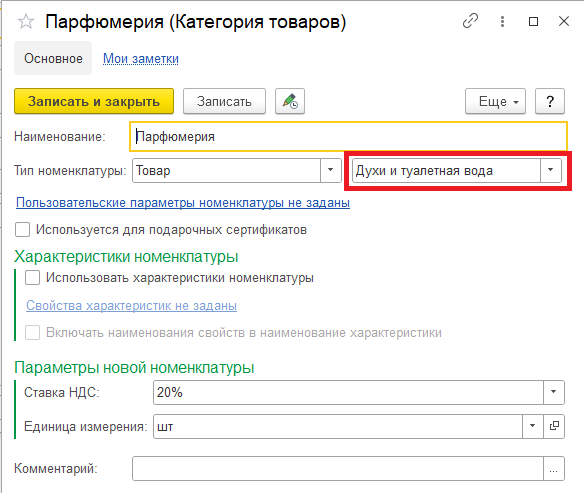Open the Еще dropdown menu

tap(495, 101)
